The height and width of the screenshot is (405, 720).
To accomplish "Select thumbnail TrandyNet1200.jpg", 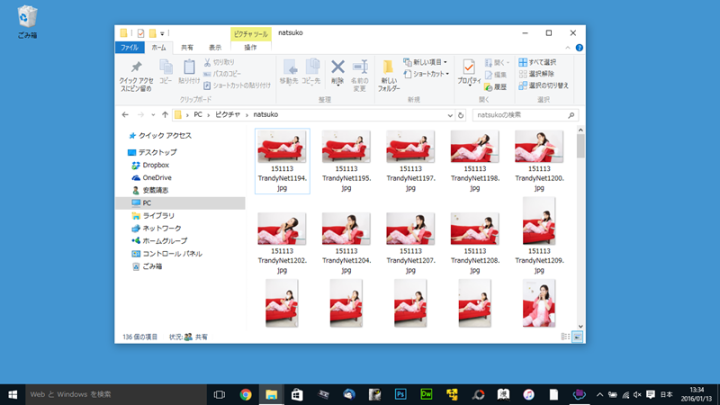I will [539, 161].
